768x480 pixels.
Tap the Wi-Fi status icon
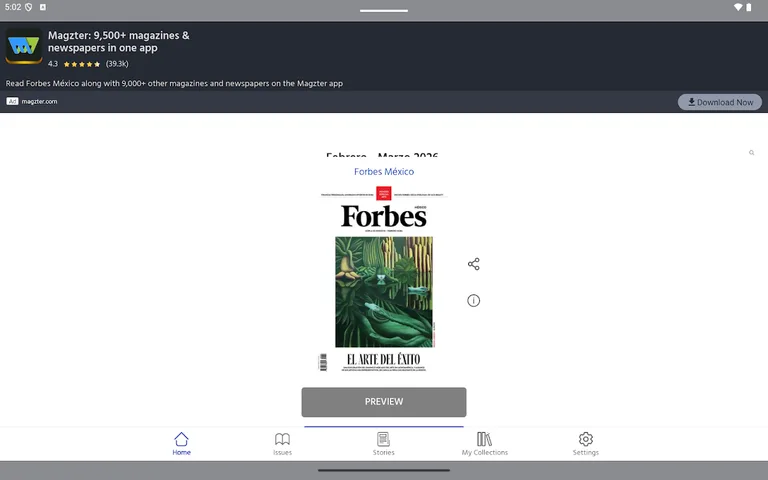point(738,7)
